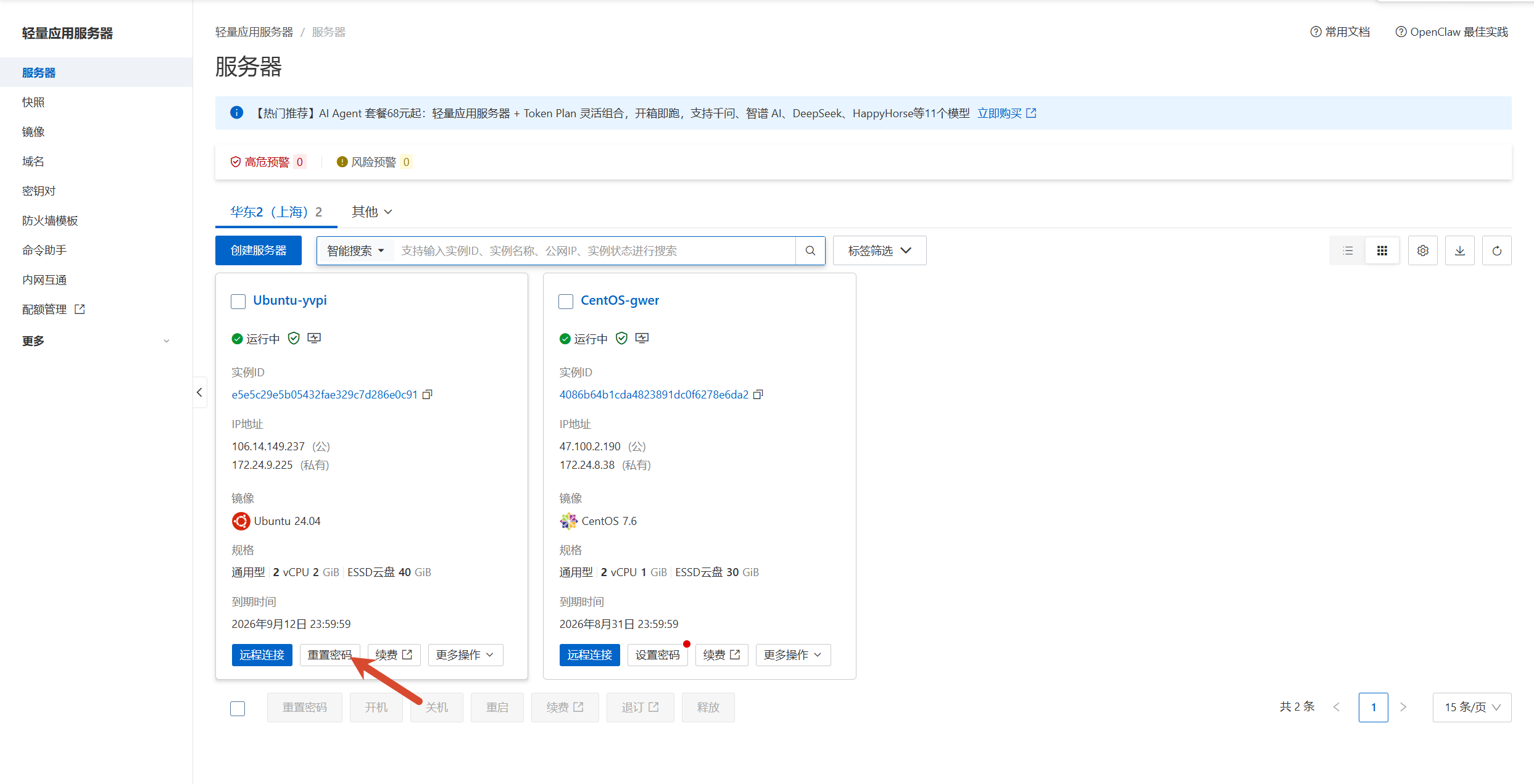Screen dimensions: 1534x784
Task: Click the 风险预警 count label
Action: pos(406,162)
